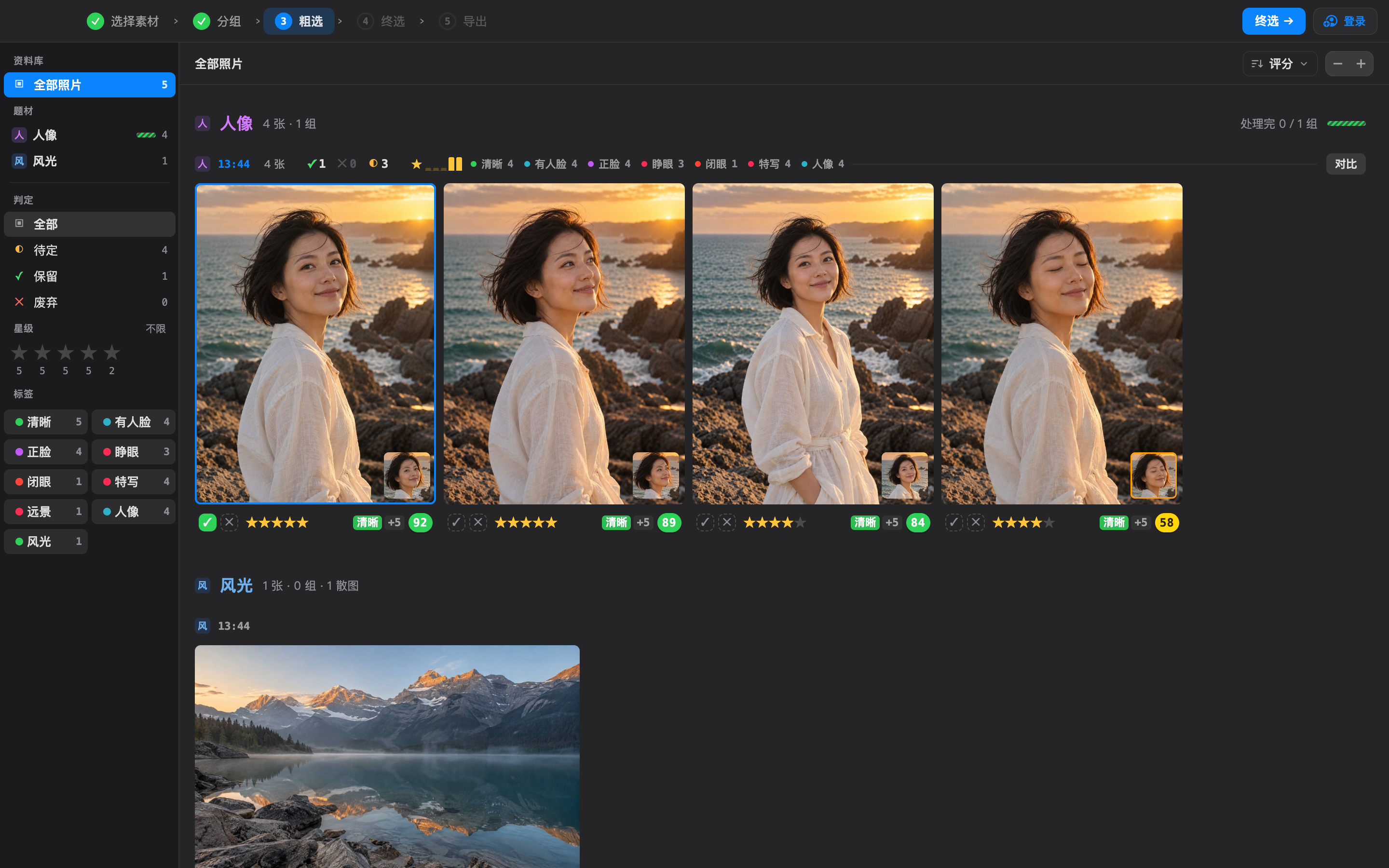Viewport: 1389px width, 868px height.
Task: Click the 清晰 badge on photo scored 92
Action: (368, 522)
